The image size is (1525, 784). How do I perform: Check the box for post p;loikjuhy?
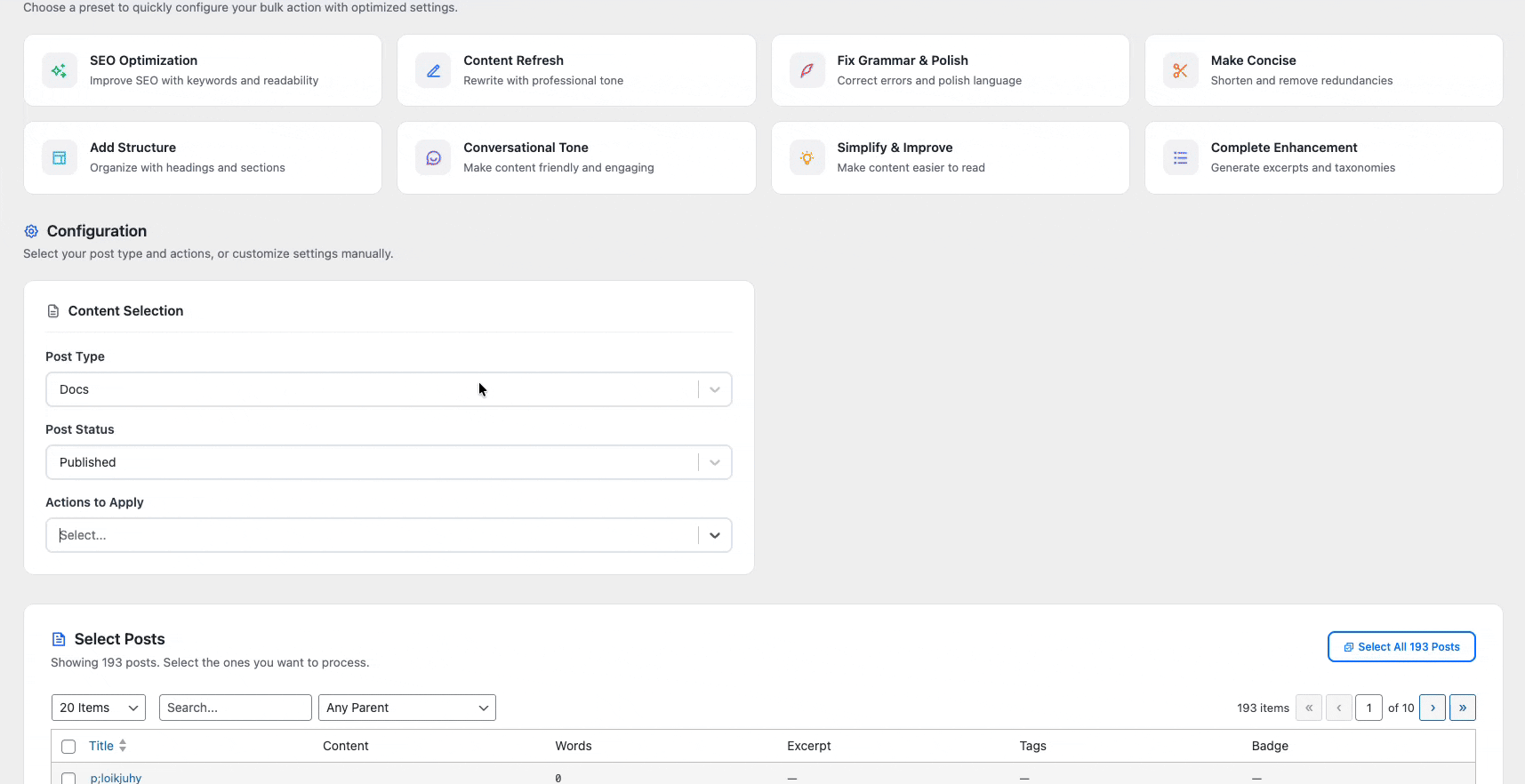coord(68,779)
